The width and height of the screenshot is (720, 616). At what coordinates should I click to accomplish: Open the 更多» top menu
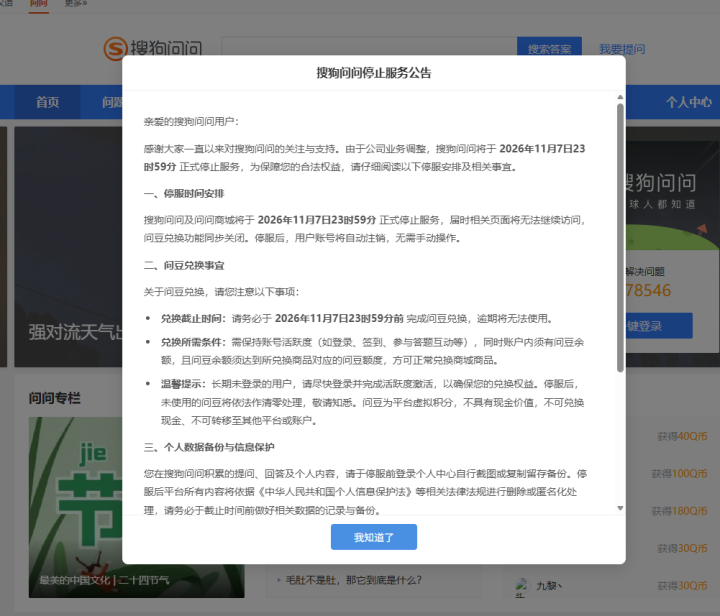point(76,4)
